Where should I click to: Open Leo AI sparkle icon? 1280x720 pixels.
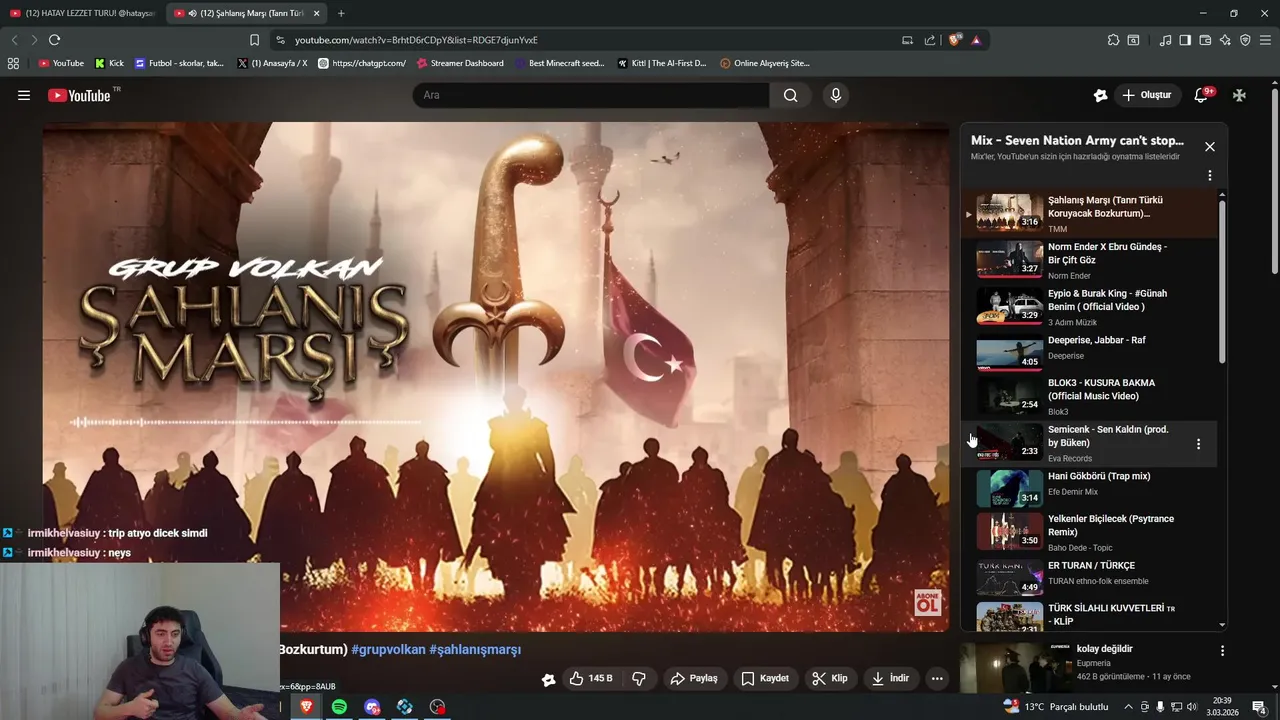tap(1225, 40)
